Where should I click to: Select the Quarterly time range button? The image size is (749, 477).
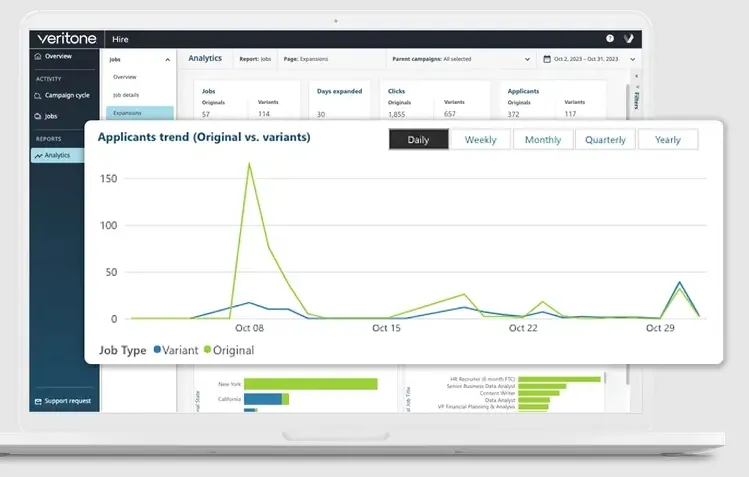605,139
